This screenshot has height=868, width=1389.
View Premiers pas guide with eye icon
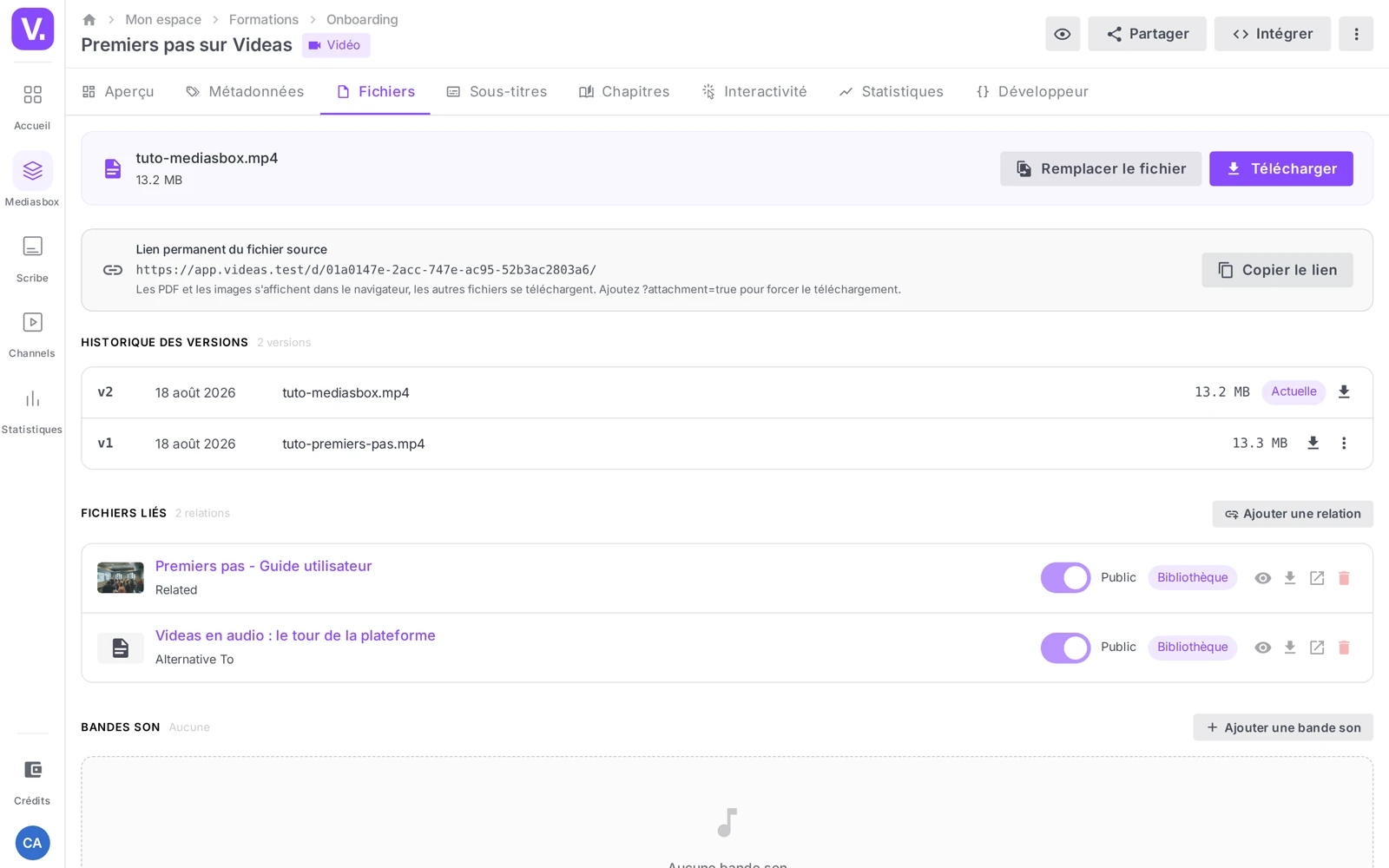click(1263, 578)
